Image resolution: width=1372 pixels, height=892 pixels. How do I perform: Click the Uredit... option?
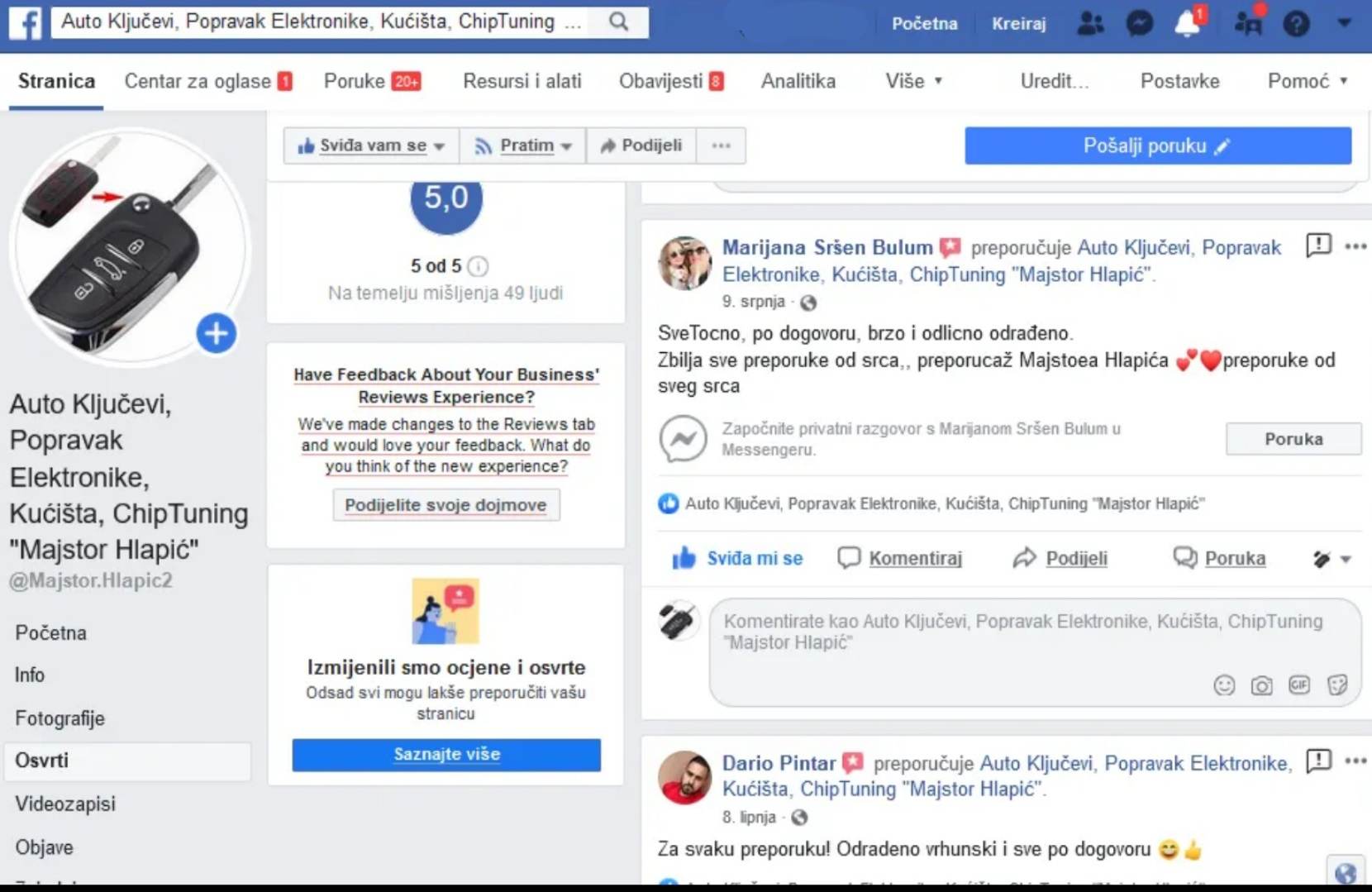pos(1054,81)
